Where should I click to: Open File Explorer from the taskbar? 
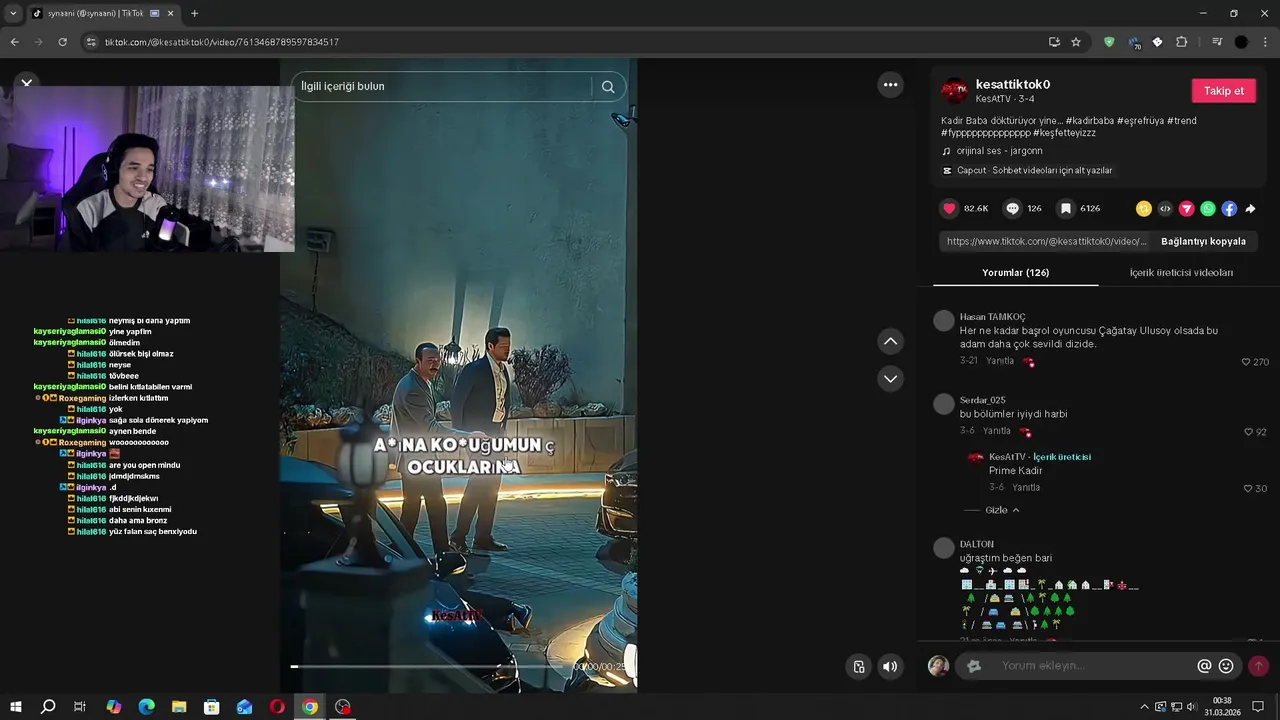[178, 707]
